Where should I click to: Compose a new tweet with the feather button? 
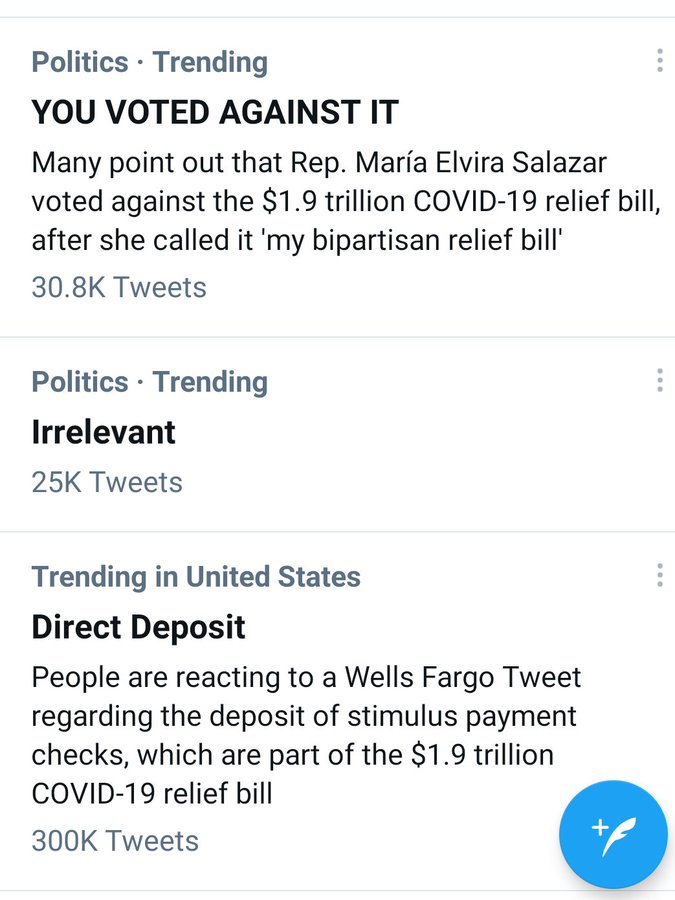pos(613,832)
